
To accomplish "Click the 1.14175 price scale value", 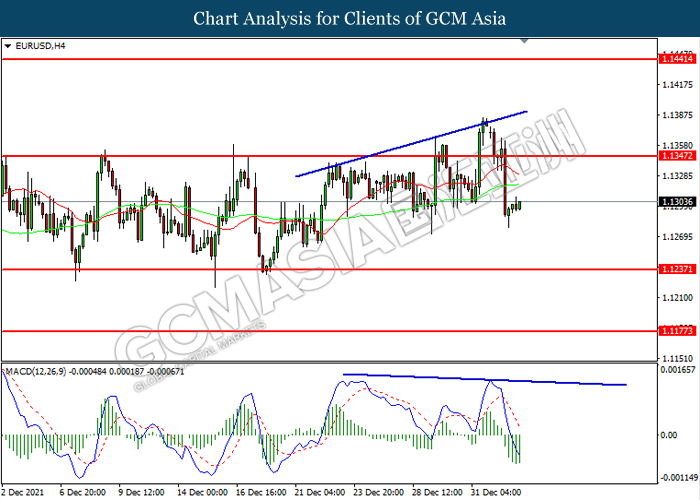I will coord(678,85).
